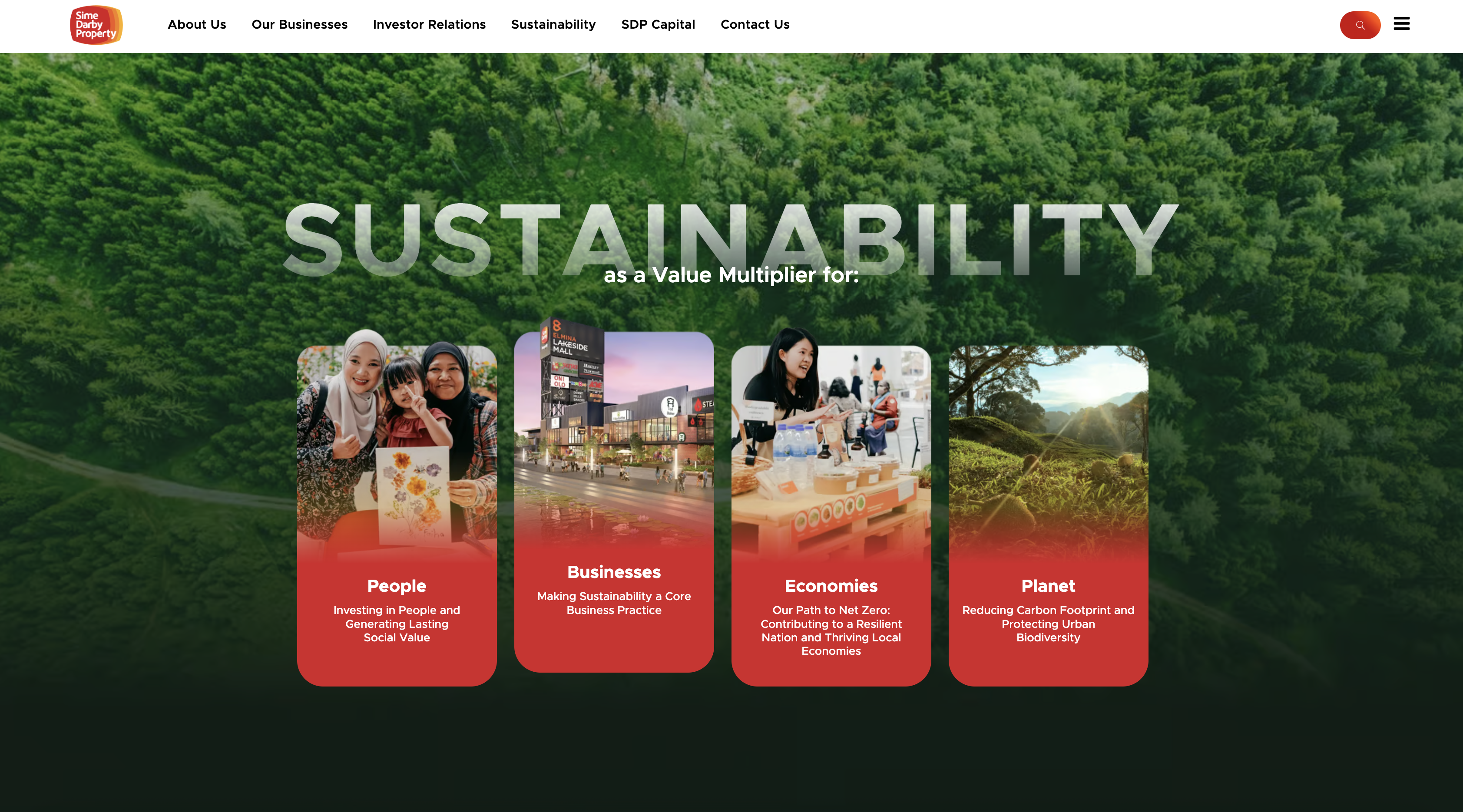Click the Sime Darby Property logo
The image size is (1463, 812).
96,25
